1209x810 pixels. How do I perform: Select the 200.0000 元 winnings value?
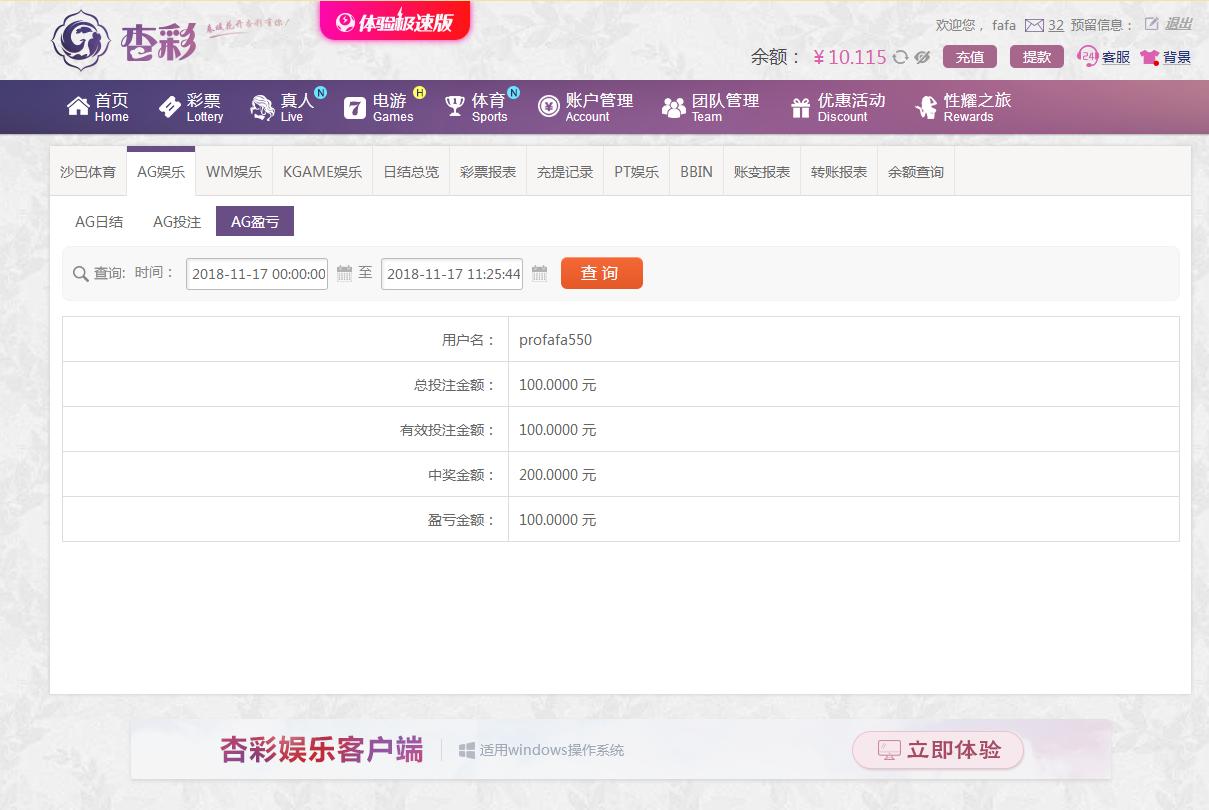pyautogui.click(x=557, y=475)
